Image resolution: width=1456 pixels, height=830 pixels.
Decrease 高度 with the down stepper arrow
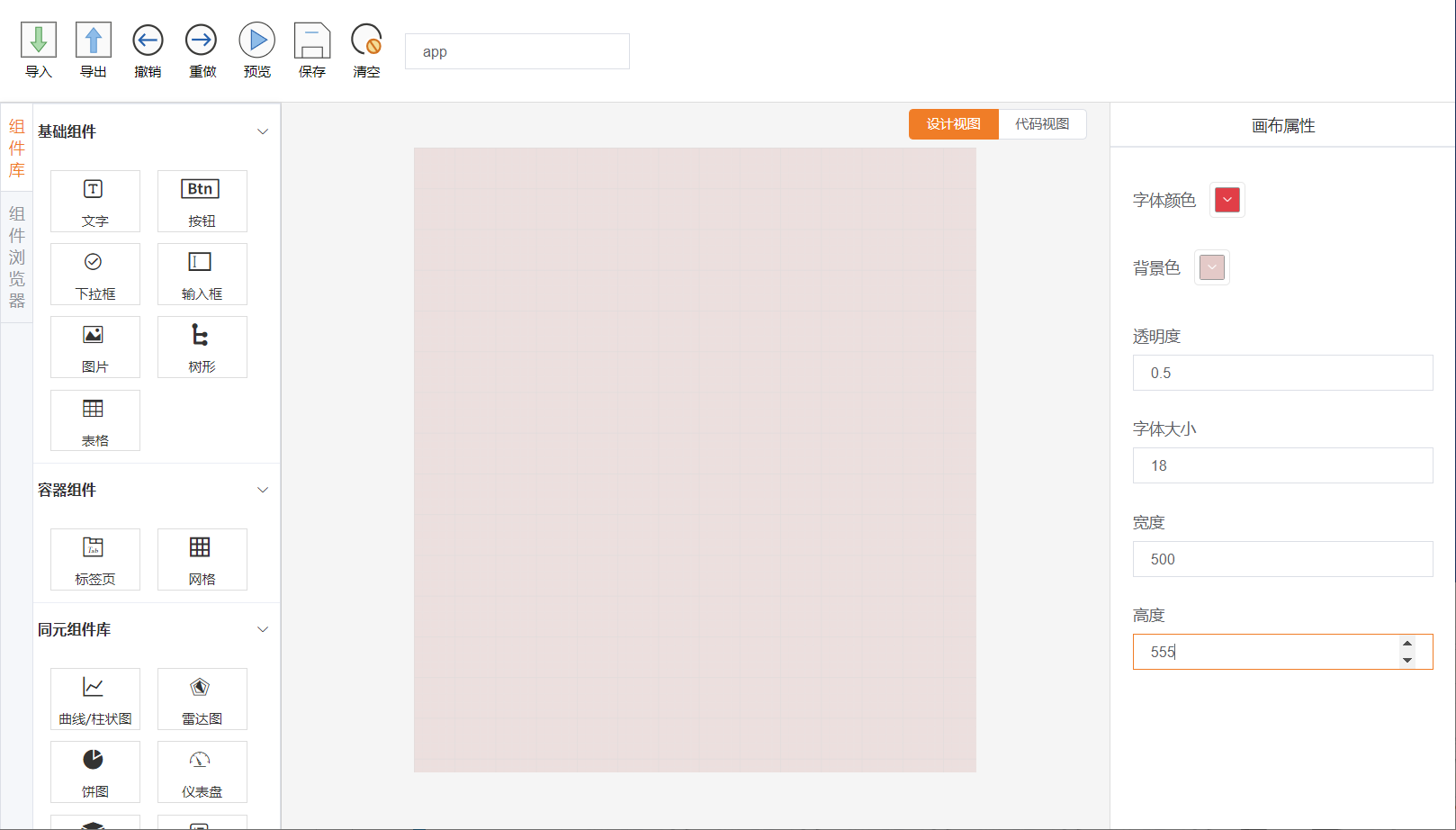(x=1407, y=660)
